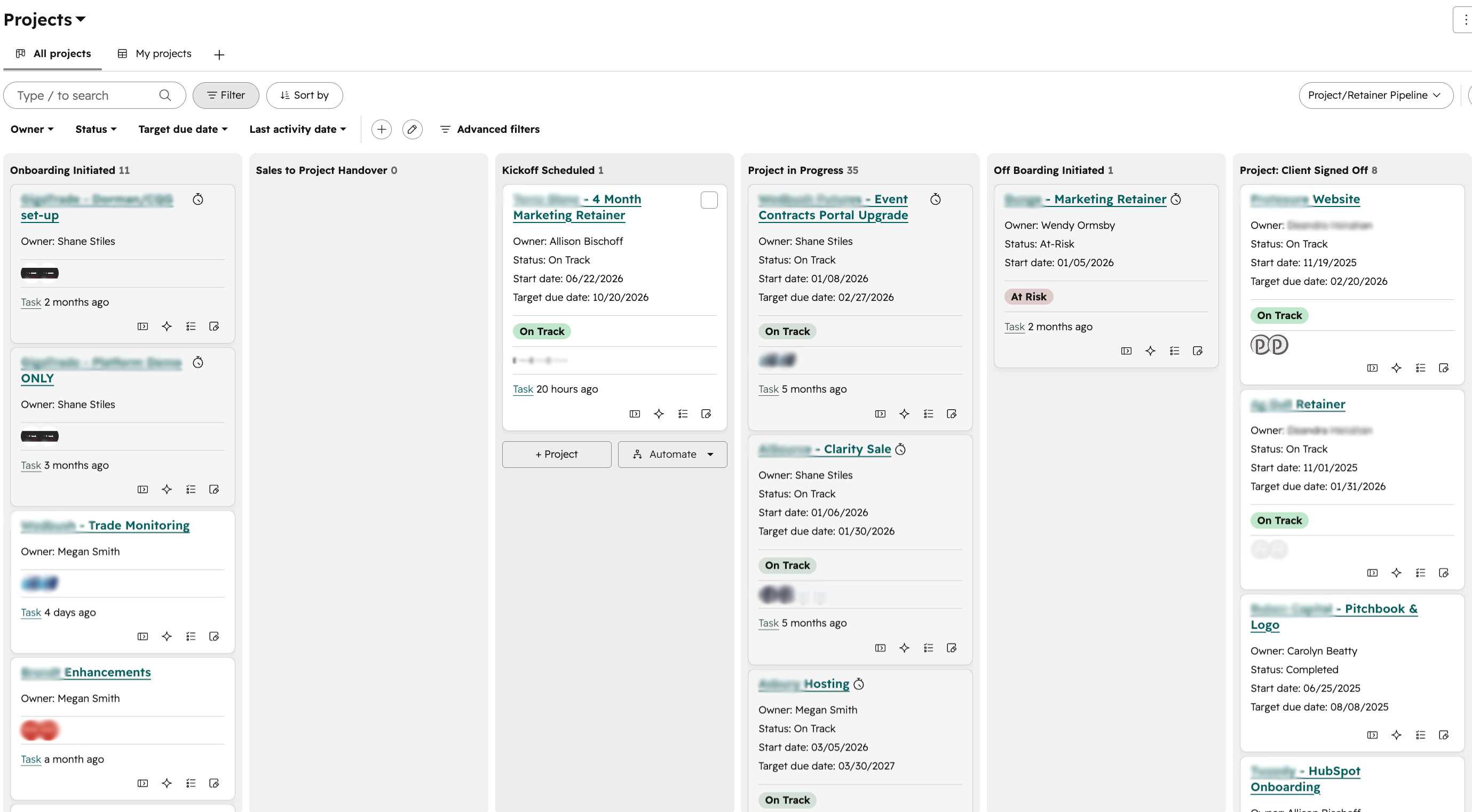Expand the Owner filter dropdown

pos(32,129)
